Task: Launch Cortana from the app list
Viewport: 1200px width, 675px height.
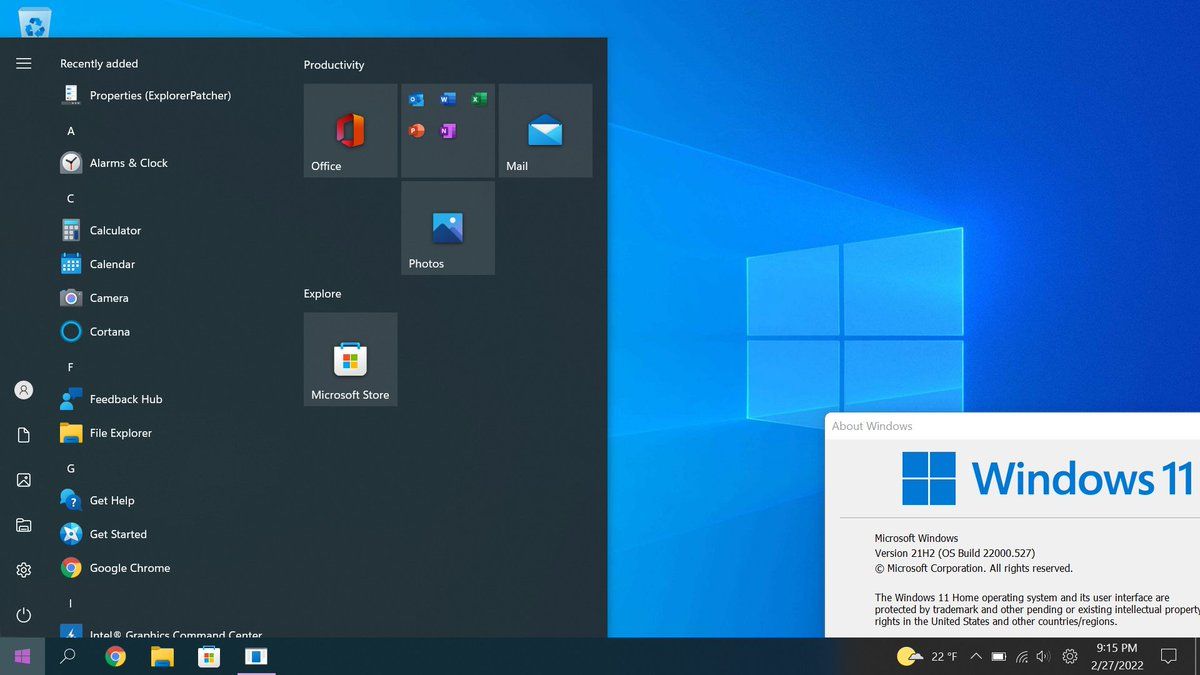Action: click(x=109, y=332)
